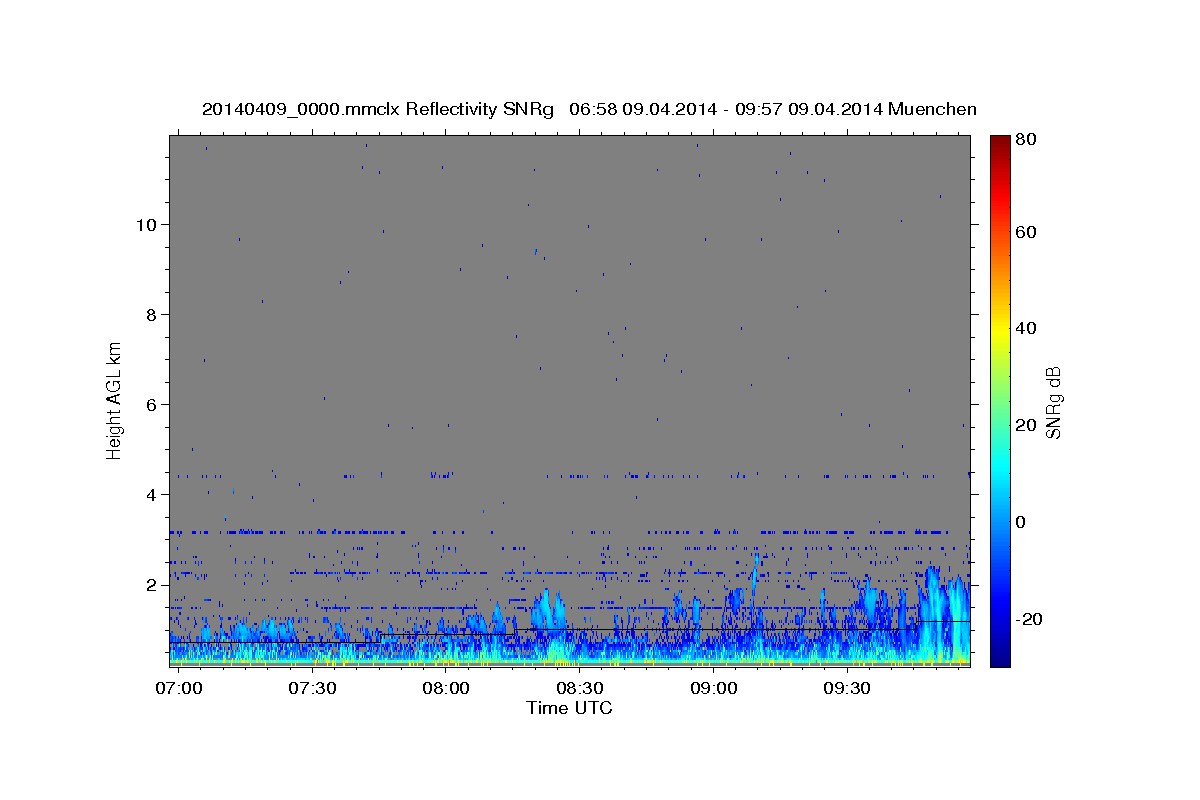This screenshot has width=1200, height=800.
Task: Click the colorbar value label 80
Action: tap(1027, 139)
